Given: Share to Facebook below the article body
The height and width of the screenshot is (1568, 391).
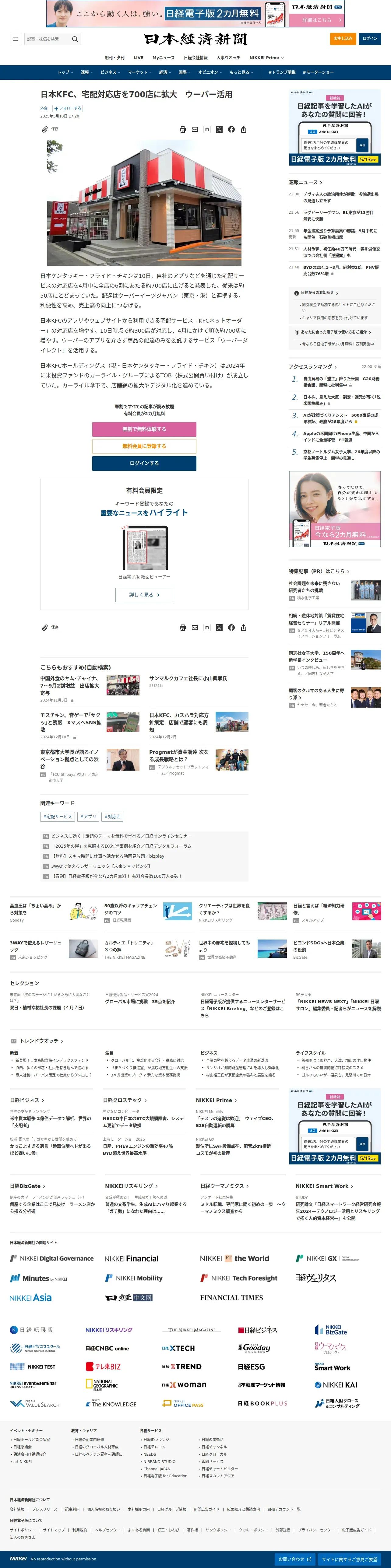Looking at the screenshot, I should click(231, 628).
